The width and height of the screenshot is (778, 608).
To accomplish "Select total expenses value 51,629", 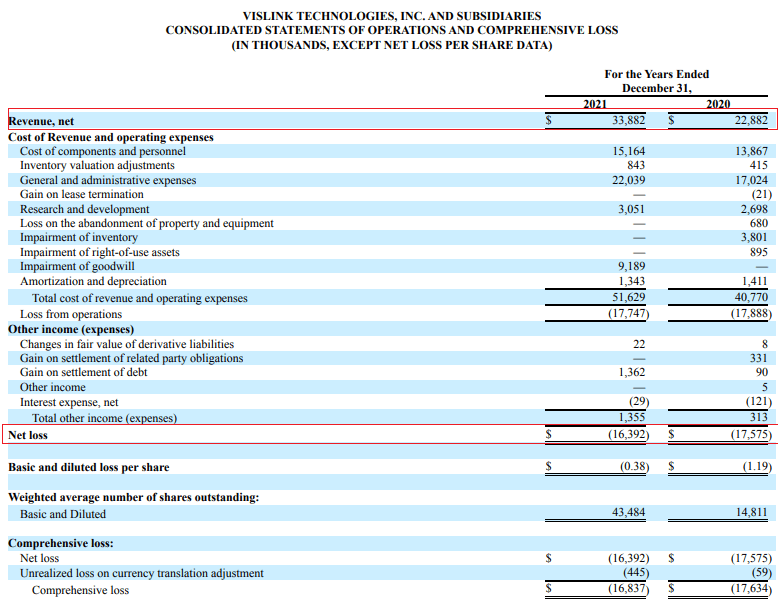I will 628,297.
